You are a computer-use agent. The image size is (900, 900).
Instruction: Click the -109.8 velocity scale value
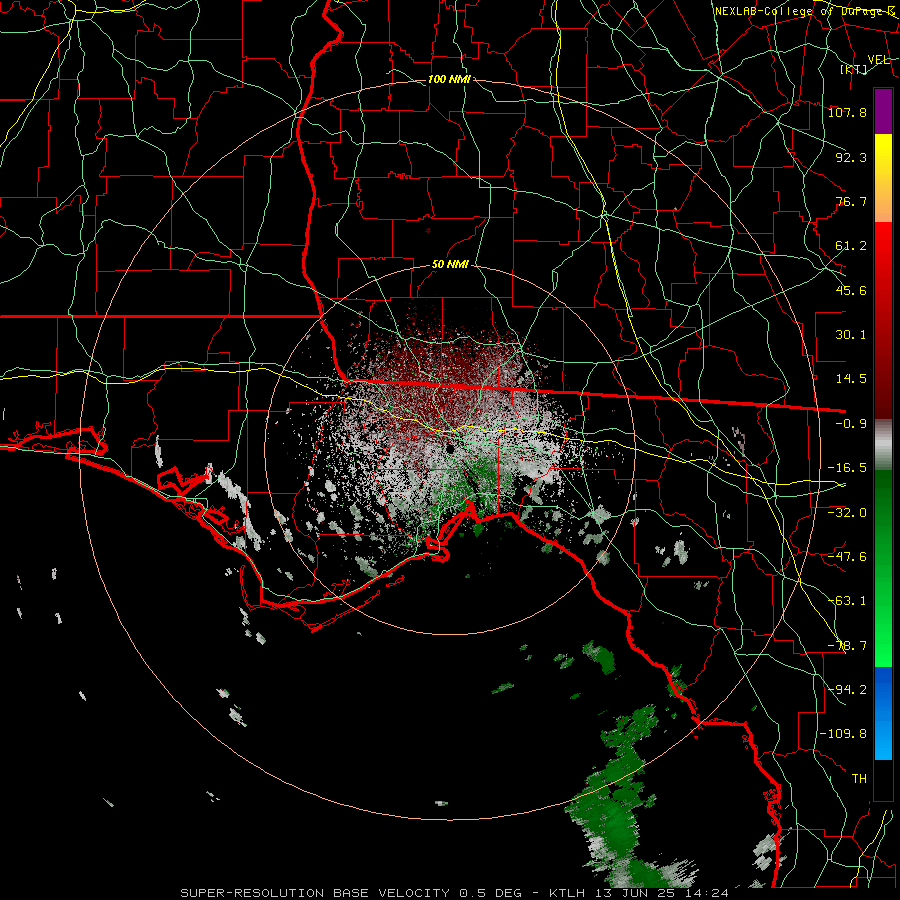click(844, 734)
